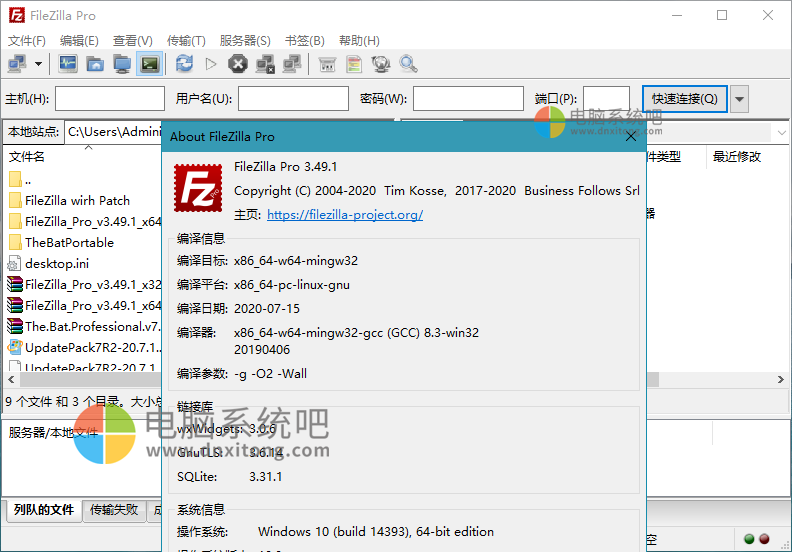Refresh file and folder lists
This screenshot has height=552, width=792.
[184, 64]
